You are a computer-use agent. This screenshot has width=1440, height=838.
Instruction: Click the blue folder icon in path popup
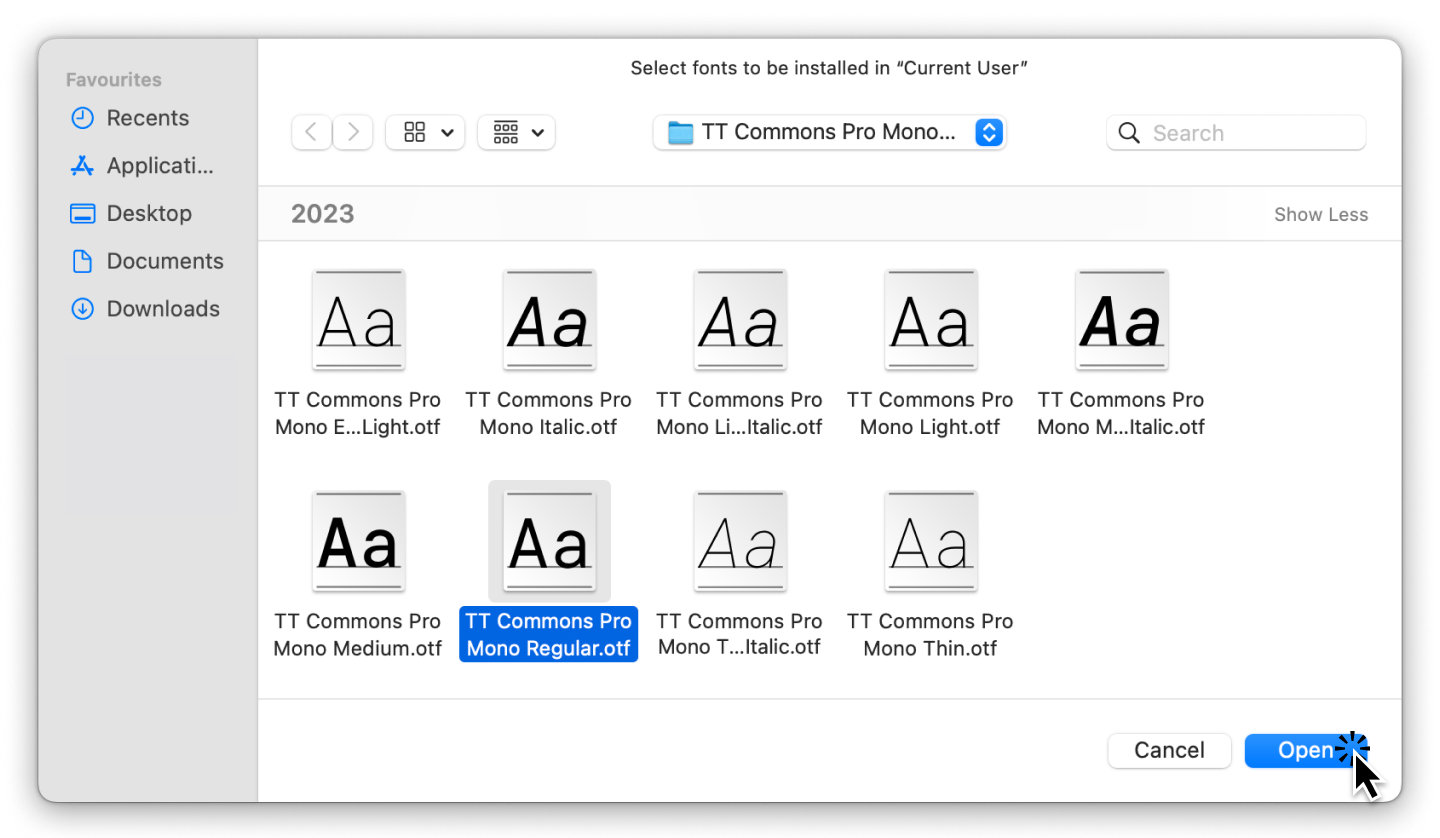tap(680, 132)
